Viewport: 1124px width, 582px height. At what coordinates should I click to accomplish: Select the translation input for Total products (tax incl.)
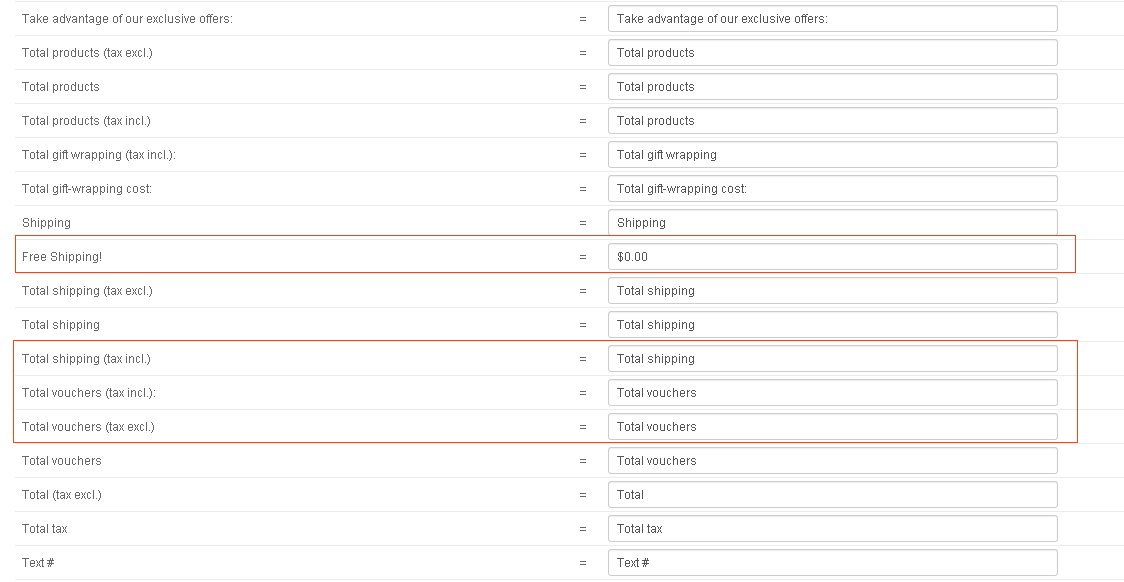[x=832, y=120]
